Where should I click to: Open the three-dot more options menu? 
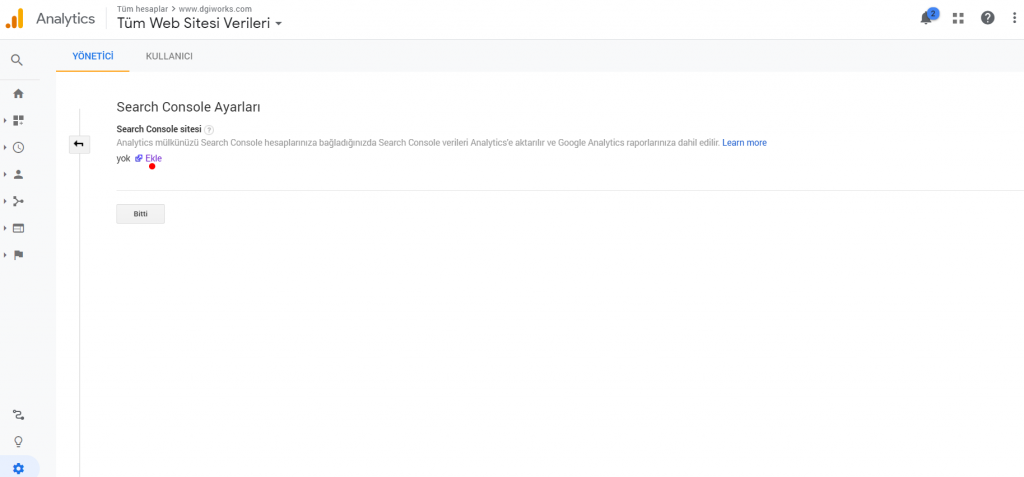pyautogui.click(x=1014, y=18)
